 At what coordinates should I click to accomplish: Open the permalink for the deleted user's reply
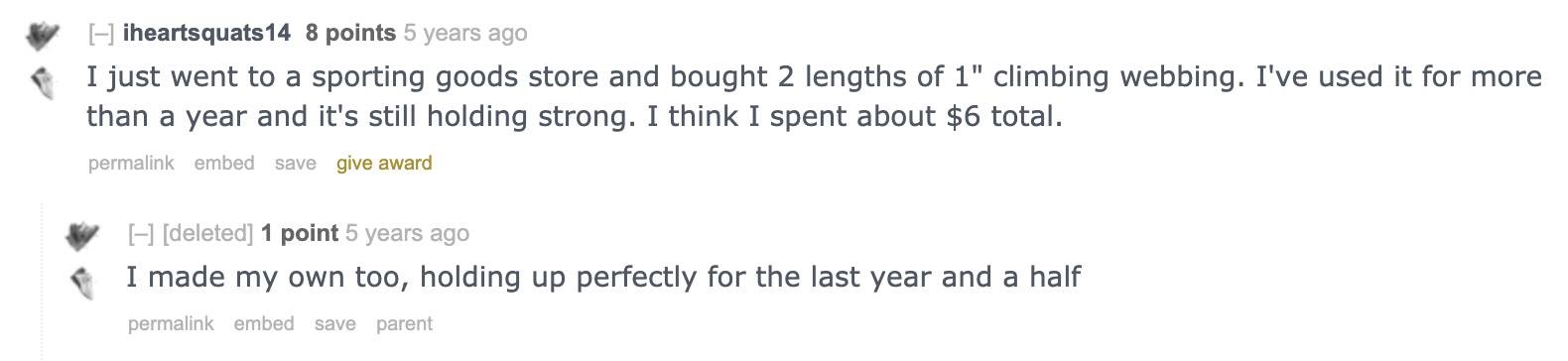[171, 323]
